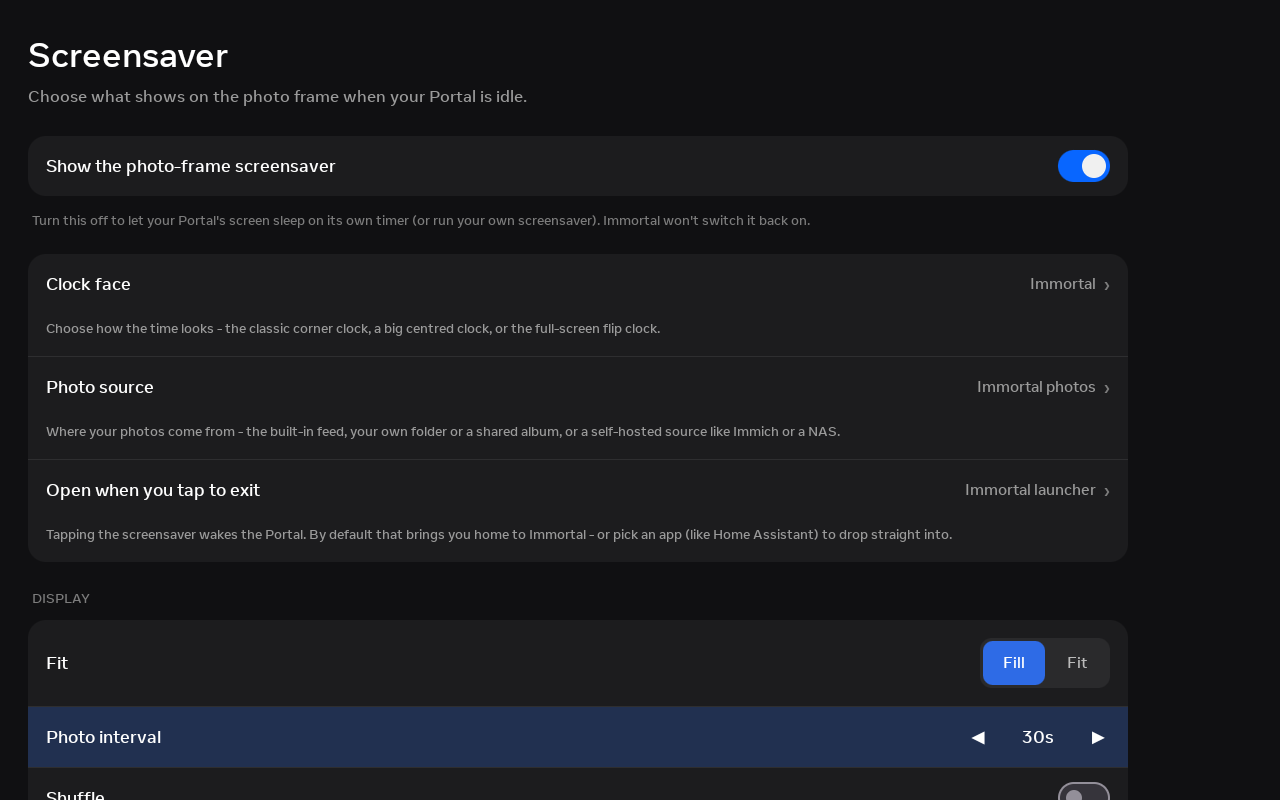
Task: Click 'Choose what shows on the photo frame' subtitle
Action: coord(277,97)
